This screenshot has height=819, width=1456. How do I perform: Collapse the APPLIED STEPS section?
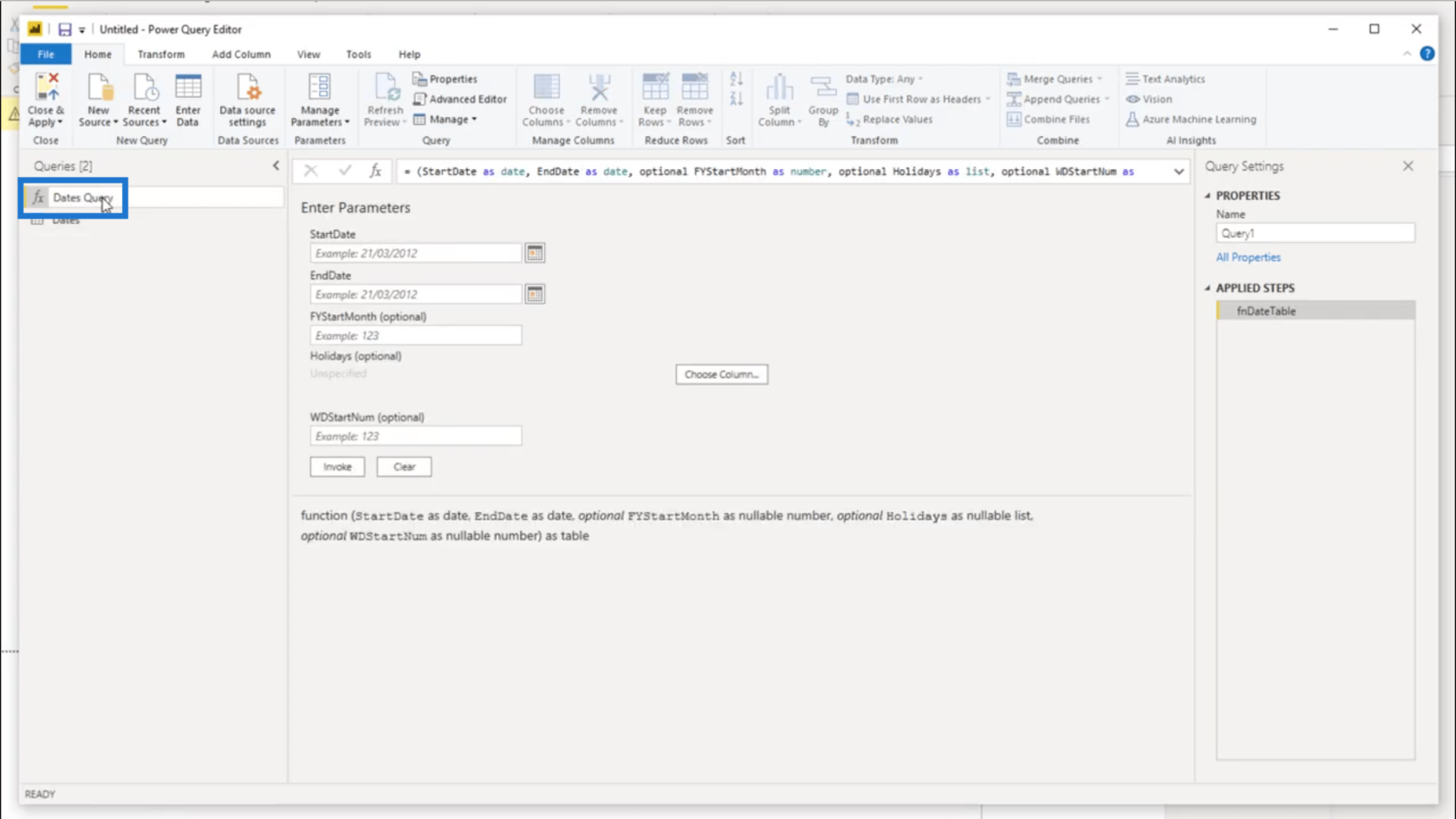tap(1207, 288)
